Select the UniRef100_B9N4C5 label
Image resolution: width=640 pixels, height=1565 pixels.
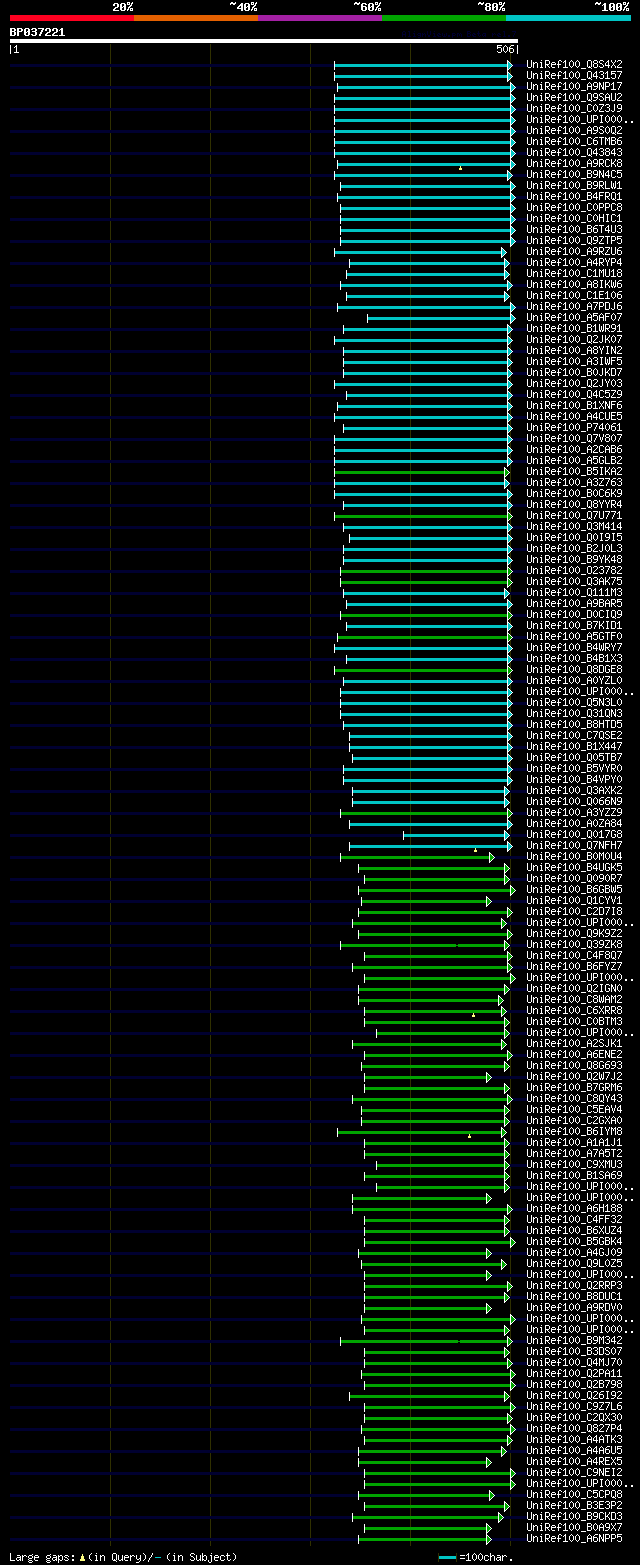[574, 174]
